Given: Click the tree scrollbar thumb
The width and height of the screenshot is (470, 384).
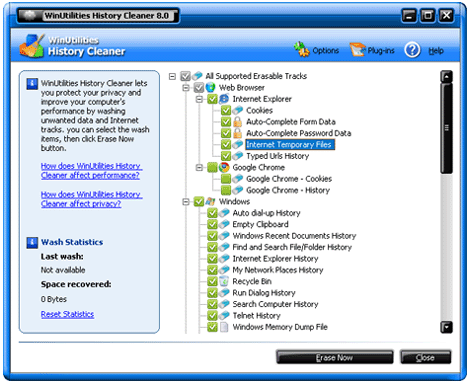Looking at the screenshot, I should coord(446,128).
